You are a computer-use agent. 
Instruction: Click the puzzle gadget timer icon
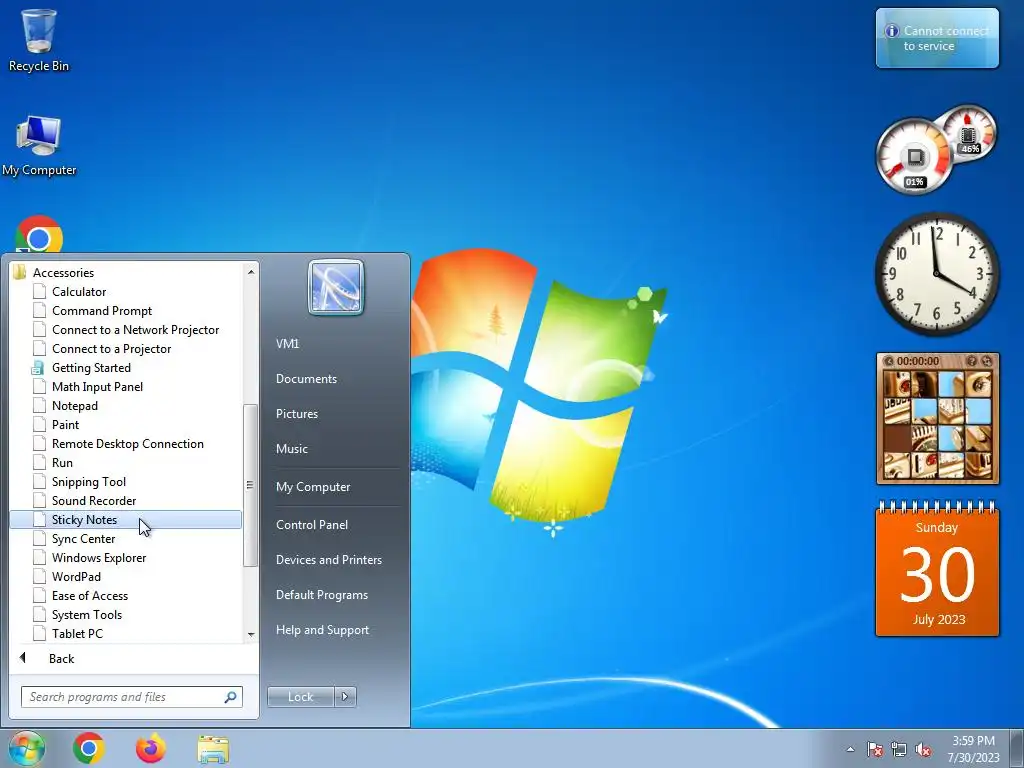click(888, 361)
